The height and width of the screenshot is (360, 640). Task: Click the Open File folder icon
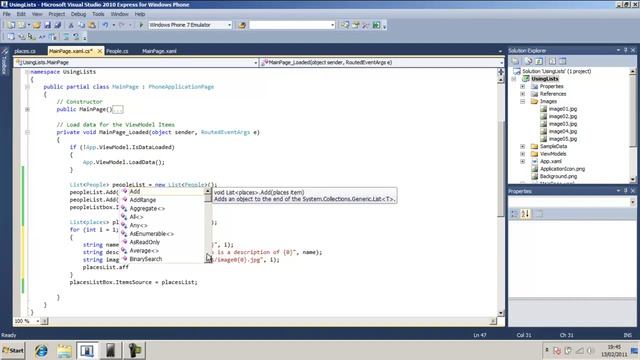[x=37, y=25]
